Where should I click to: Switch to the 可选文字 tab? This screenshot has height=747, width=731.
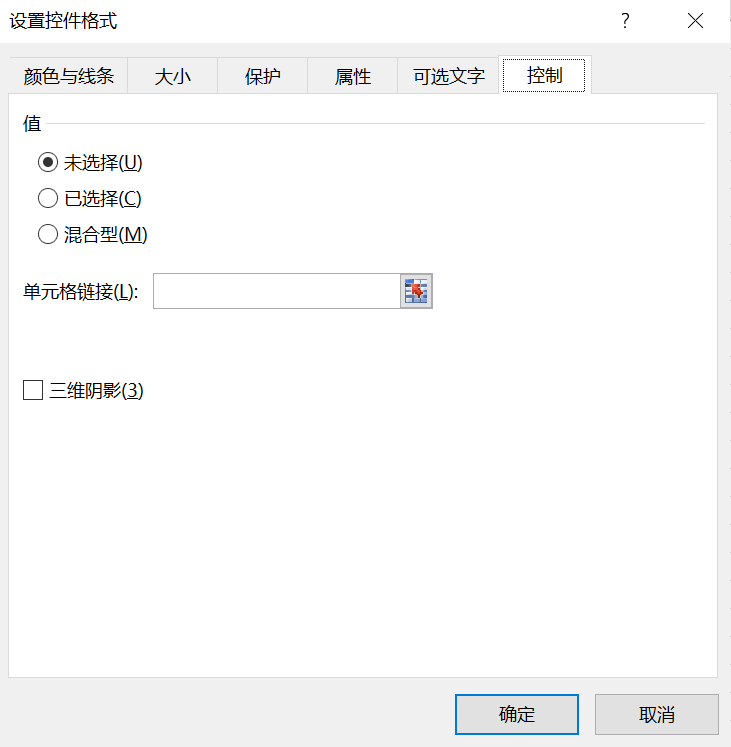448,76
